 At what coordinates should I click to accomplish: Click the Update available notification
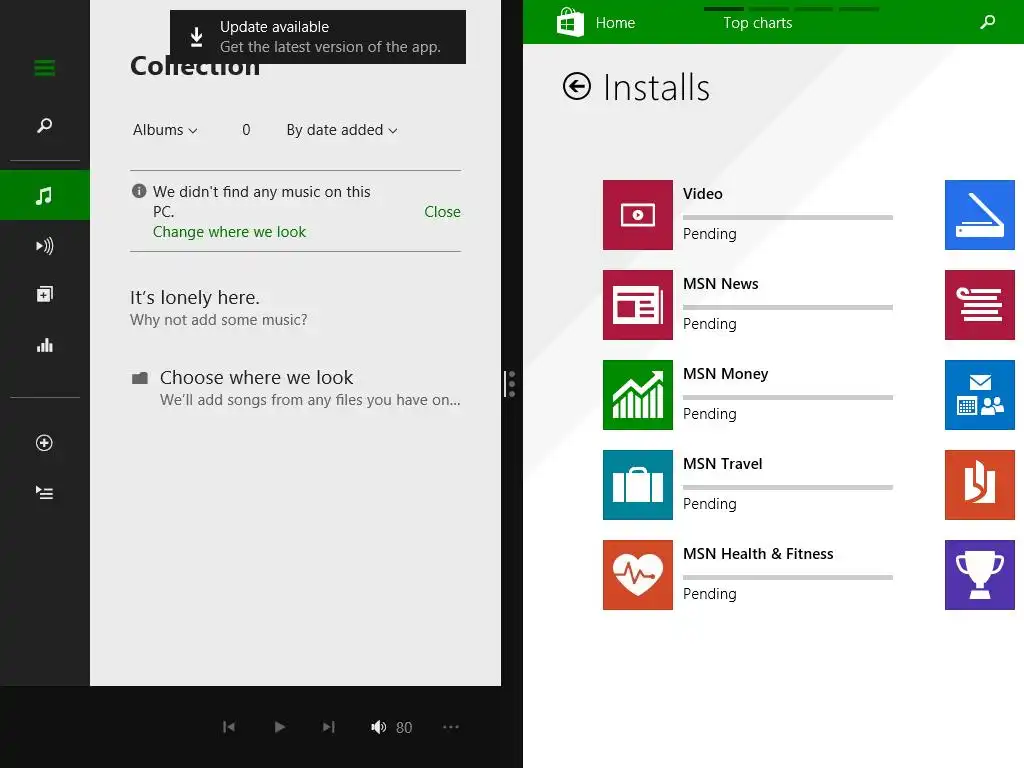318,37
